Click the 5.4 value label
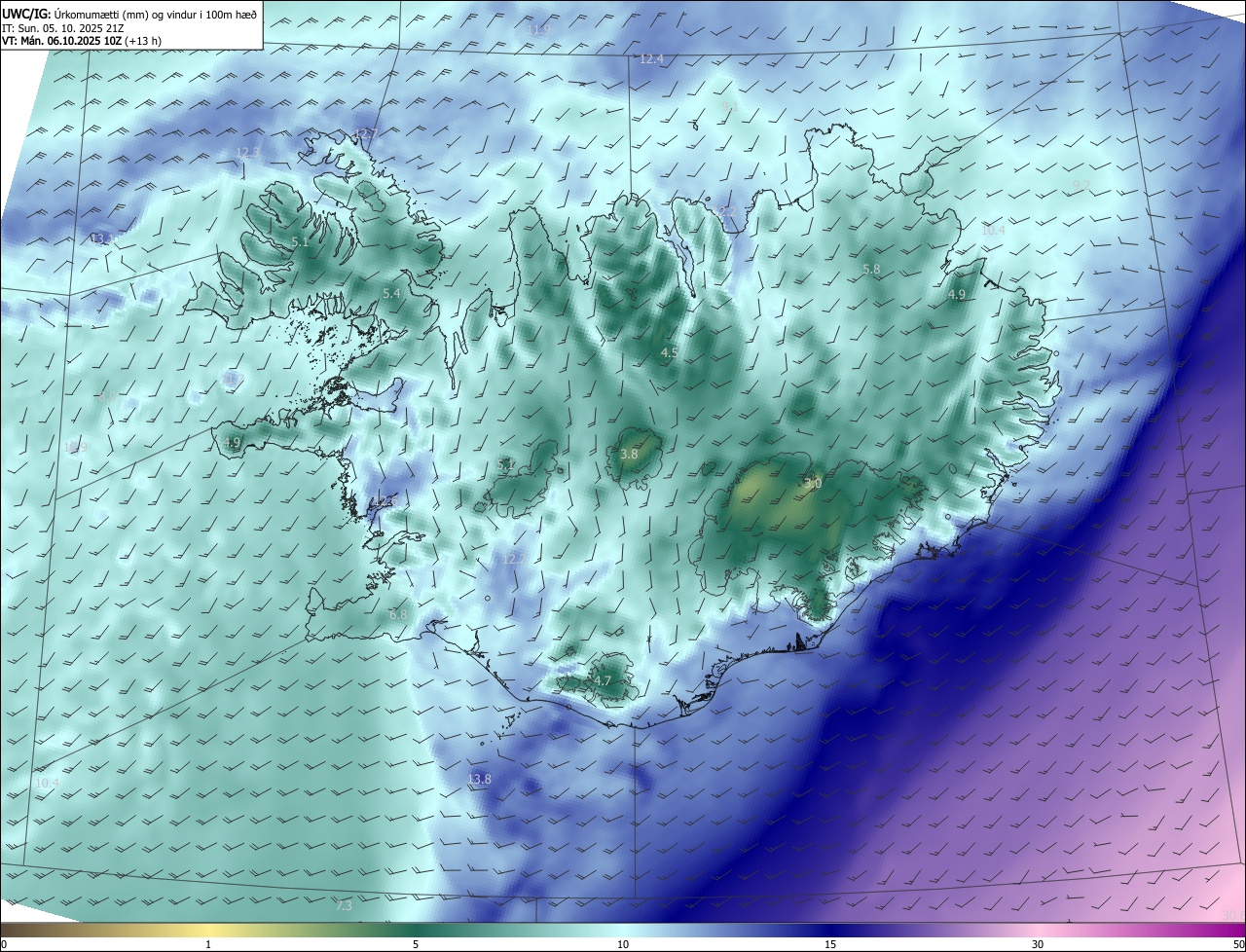This screenshot has height=952, width=1246. [391, 293]
